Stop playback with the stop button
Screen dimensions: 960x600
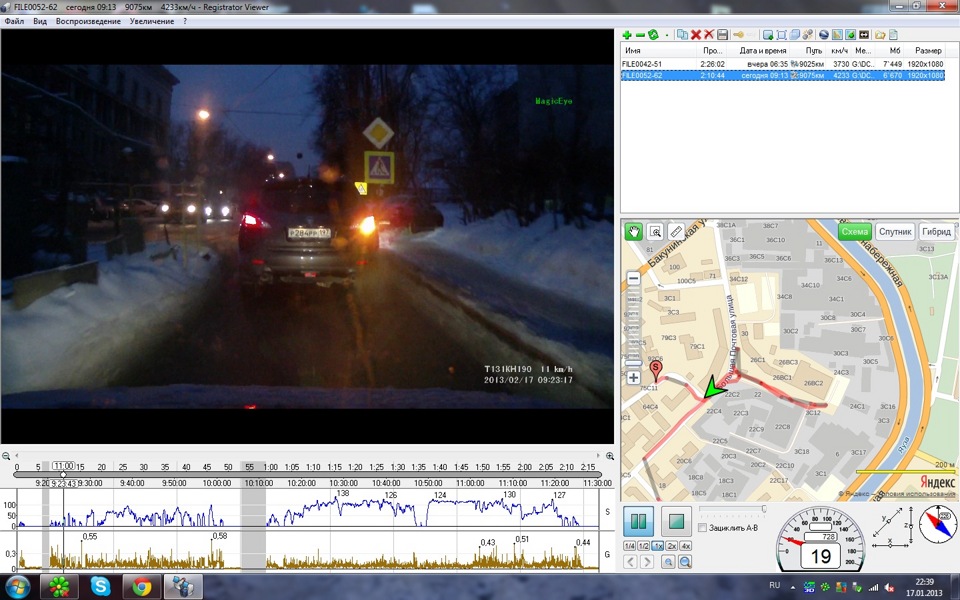[676, 522]
